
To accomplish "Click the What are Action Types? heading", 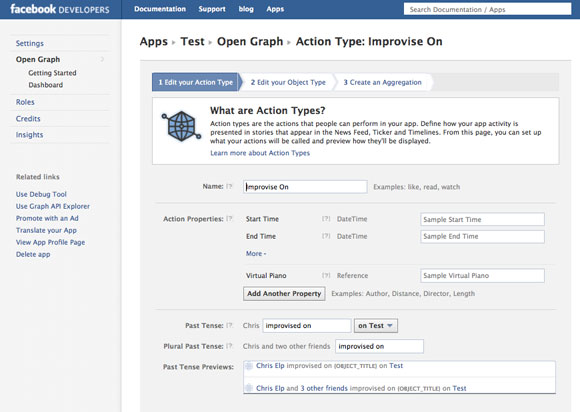I will 267,110.
